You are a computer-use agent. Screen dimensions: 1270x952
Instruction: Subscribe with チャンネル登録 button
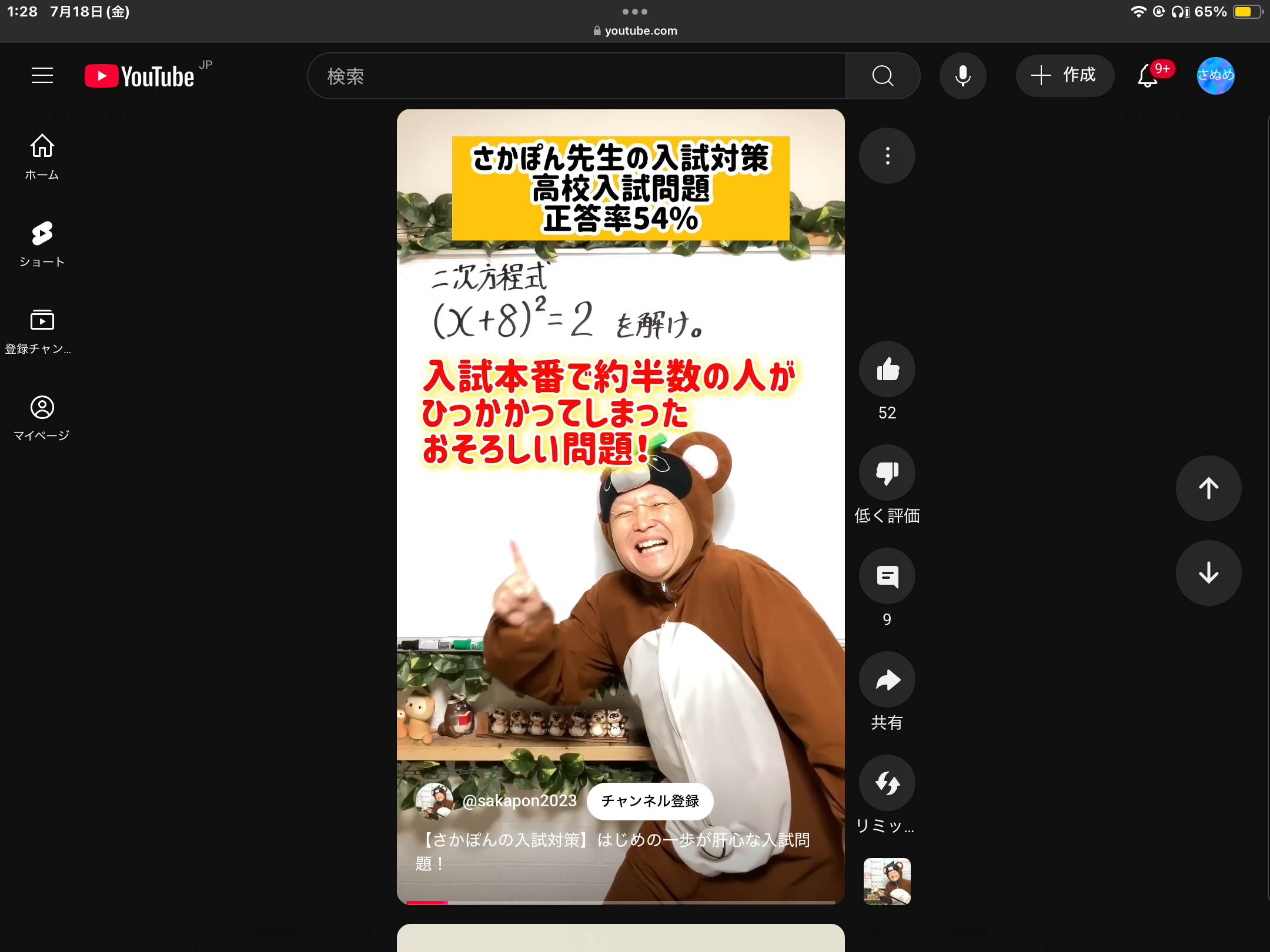[650, 801]
